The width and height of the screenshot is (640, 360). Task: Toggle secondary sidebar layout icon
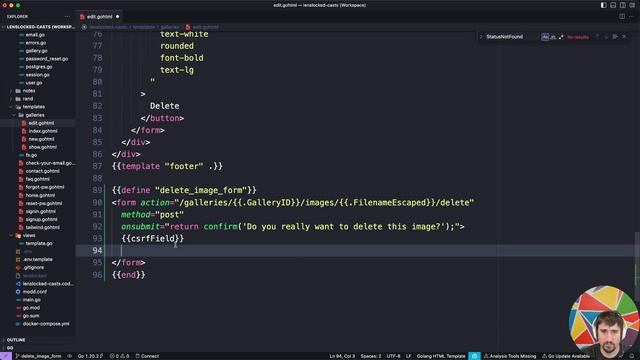(622, 5)
